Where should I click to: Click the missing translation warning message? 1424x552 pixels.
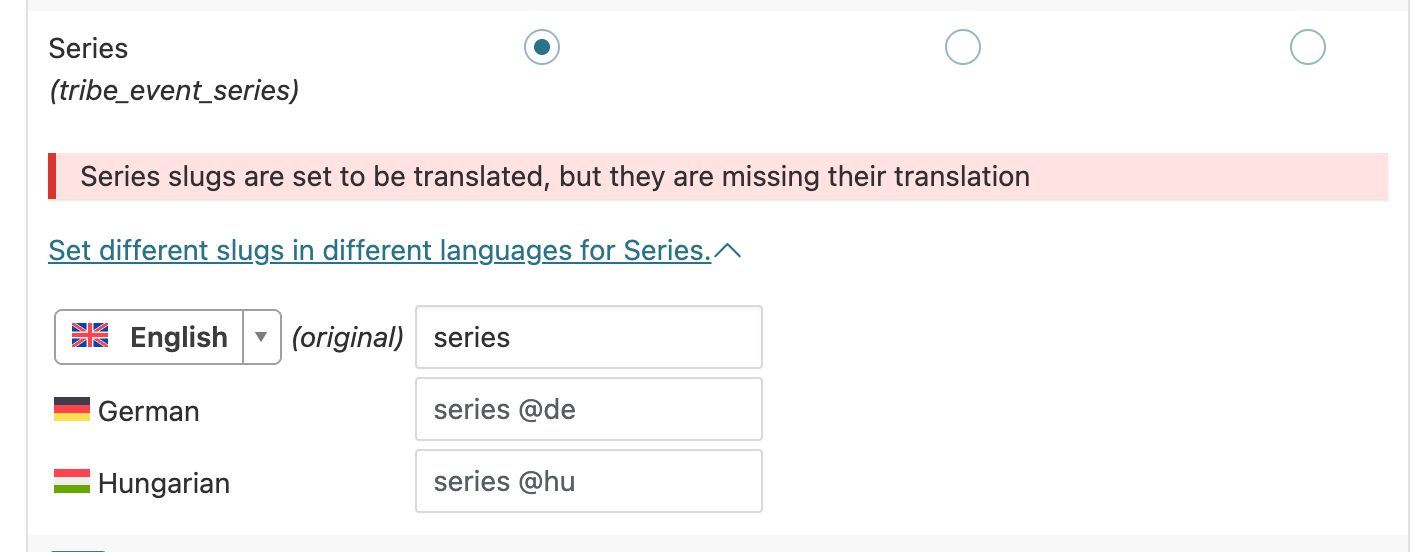(555, 177)
